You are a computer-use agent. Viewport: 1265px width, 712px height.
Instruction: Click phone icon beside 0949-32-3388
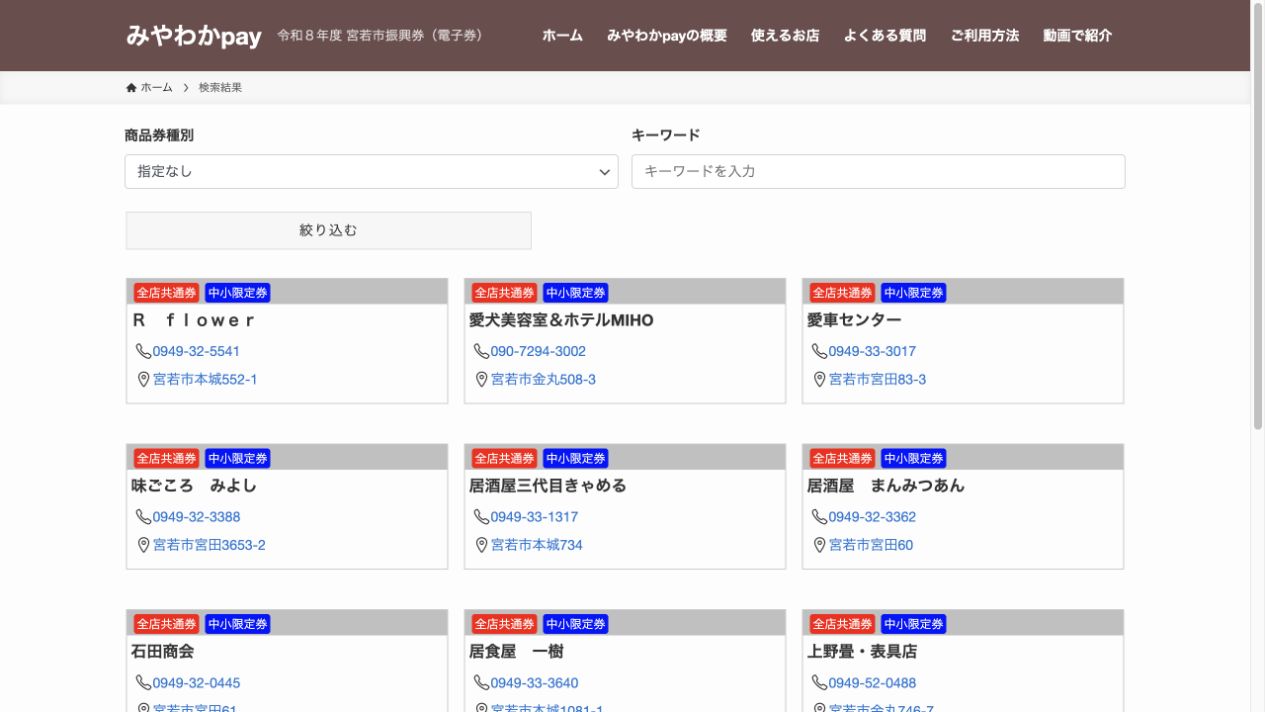click(143, 517)
